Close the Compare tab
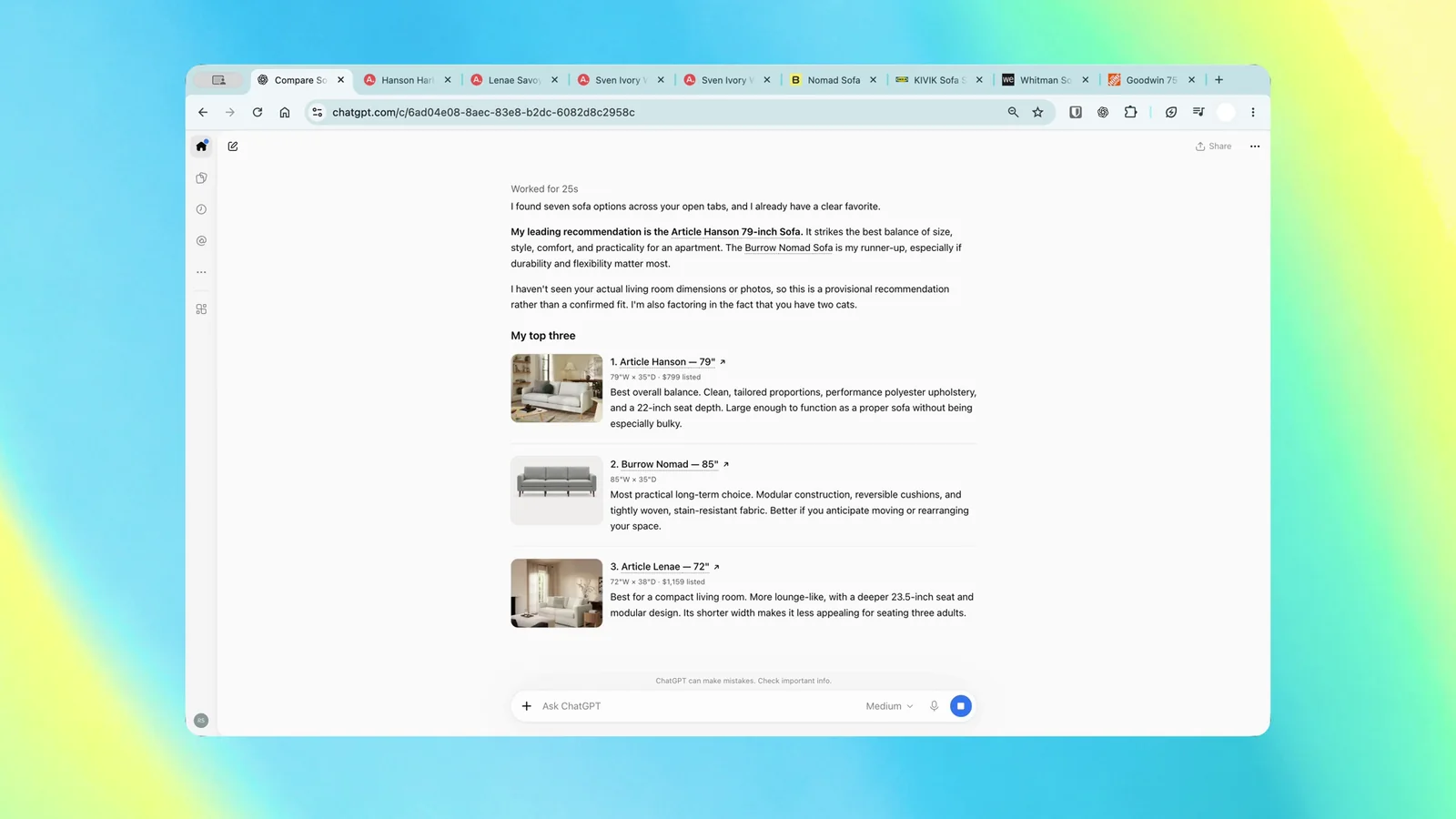The width and height of the screenshot is (1456, 819). point(341,80)
